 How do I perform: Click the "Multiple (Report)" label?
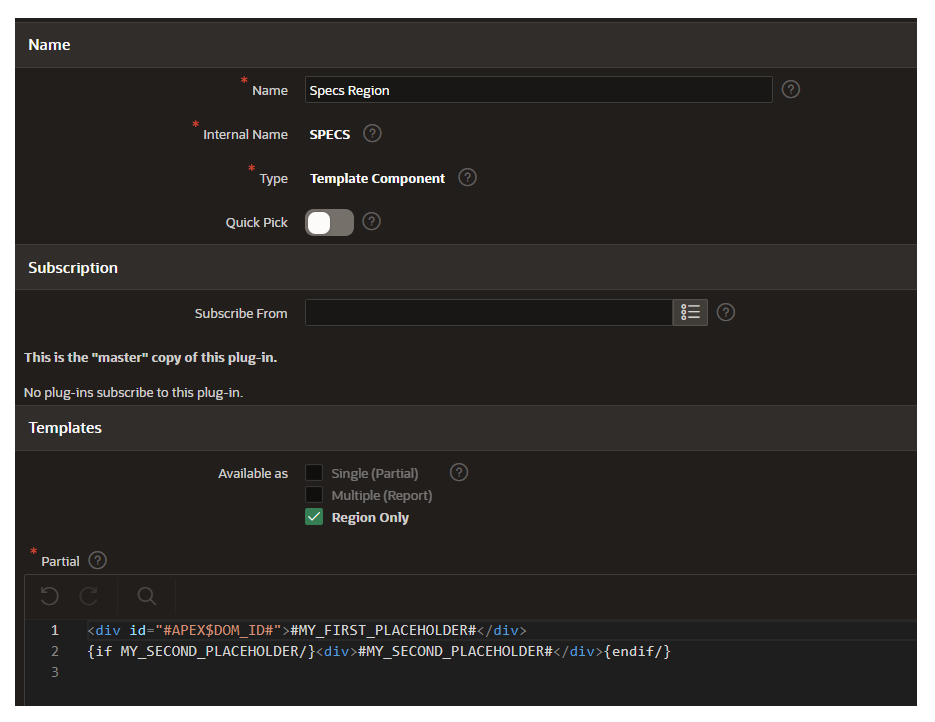pyautogui.click(x=382, y=495)
